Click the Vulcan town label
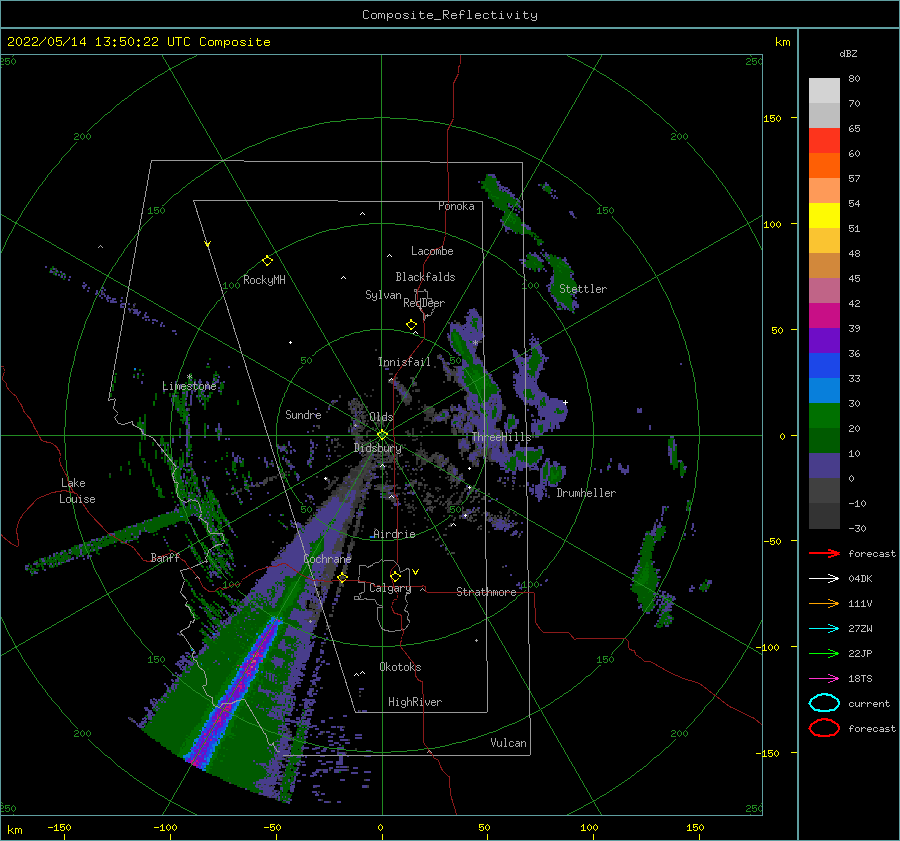This screenshot has height=841, width=900. point(508,743)
